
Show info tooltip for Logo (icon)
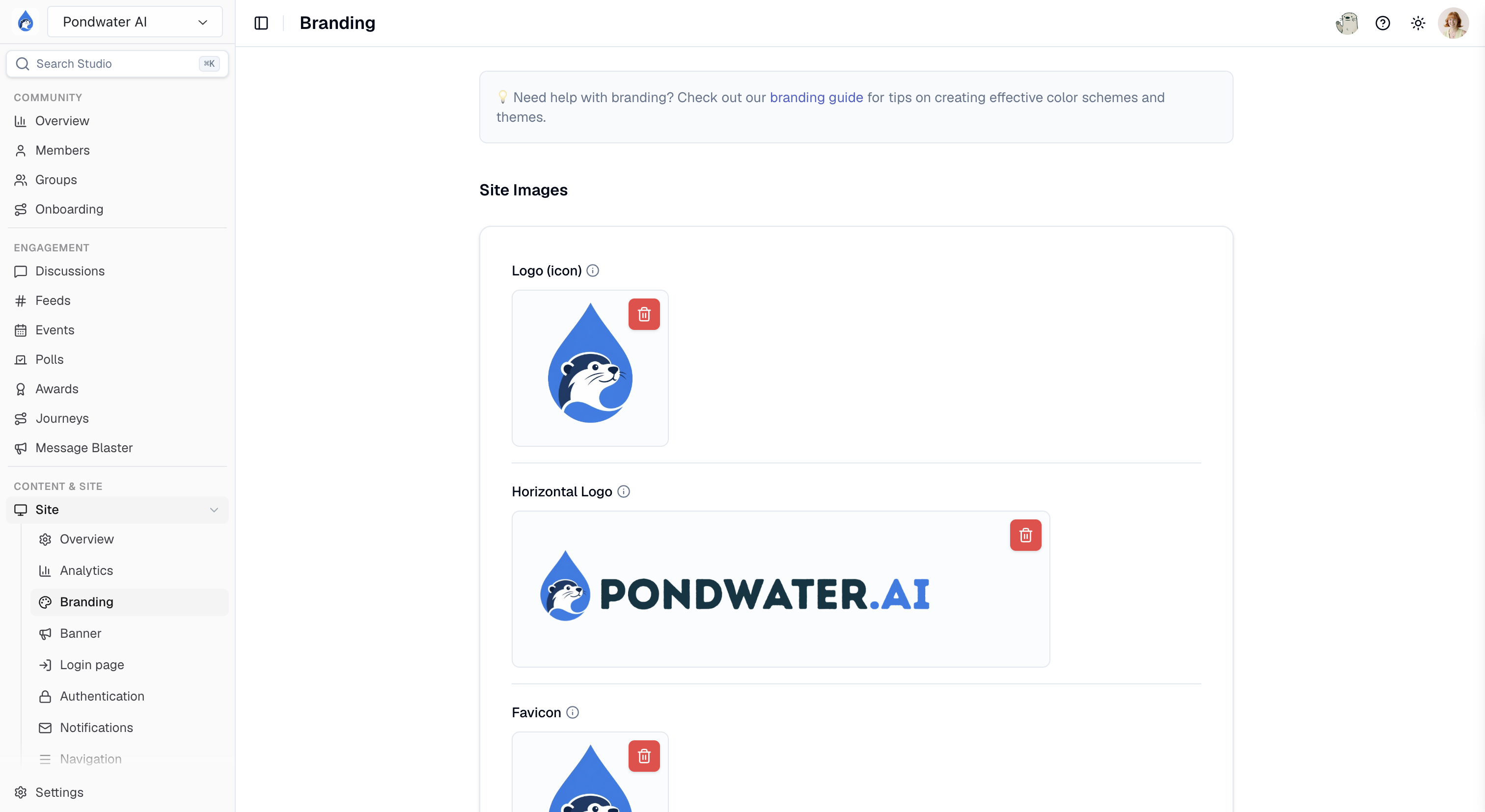[593, 271]
